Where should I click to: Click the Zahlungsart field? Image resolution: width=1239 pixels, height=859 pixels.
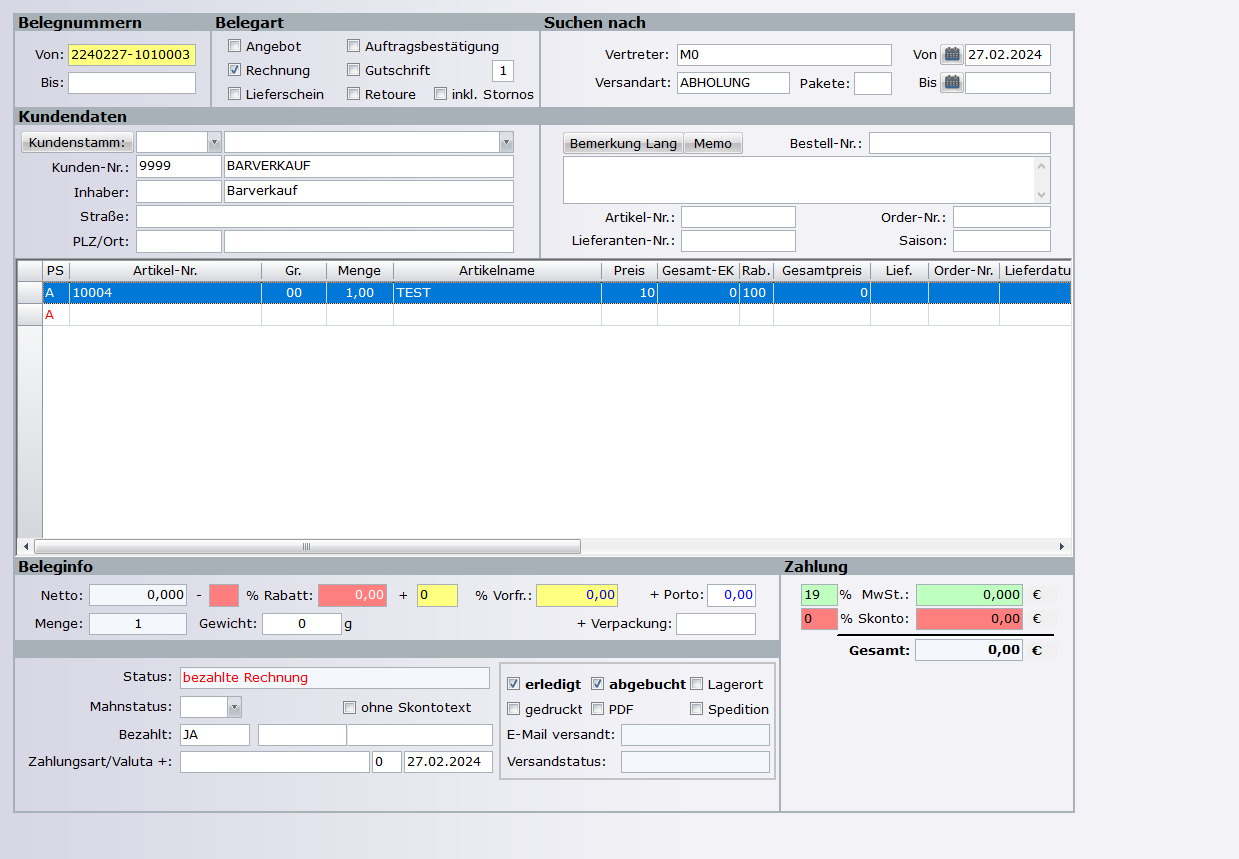click(275, 762)
